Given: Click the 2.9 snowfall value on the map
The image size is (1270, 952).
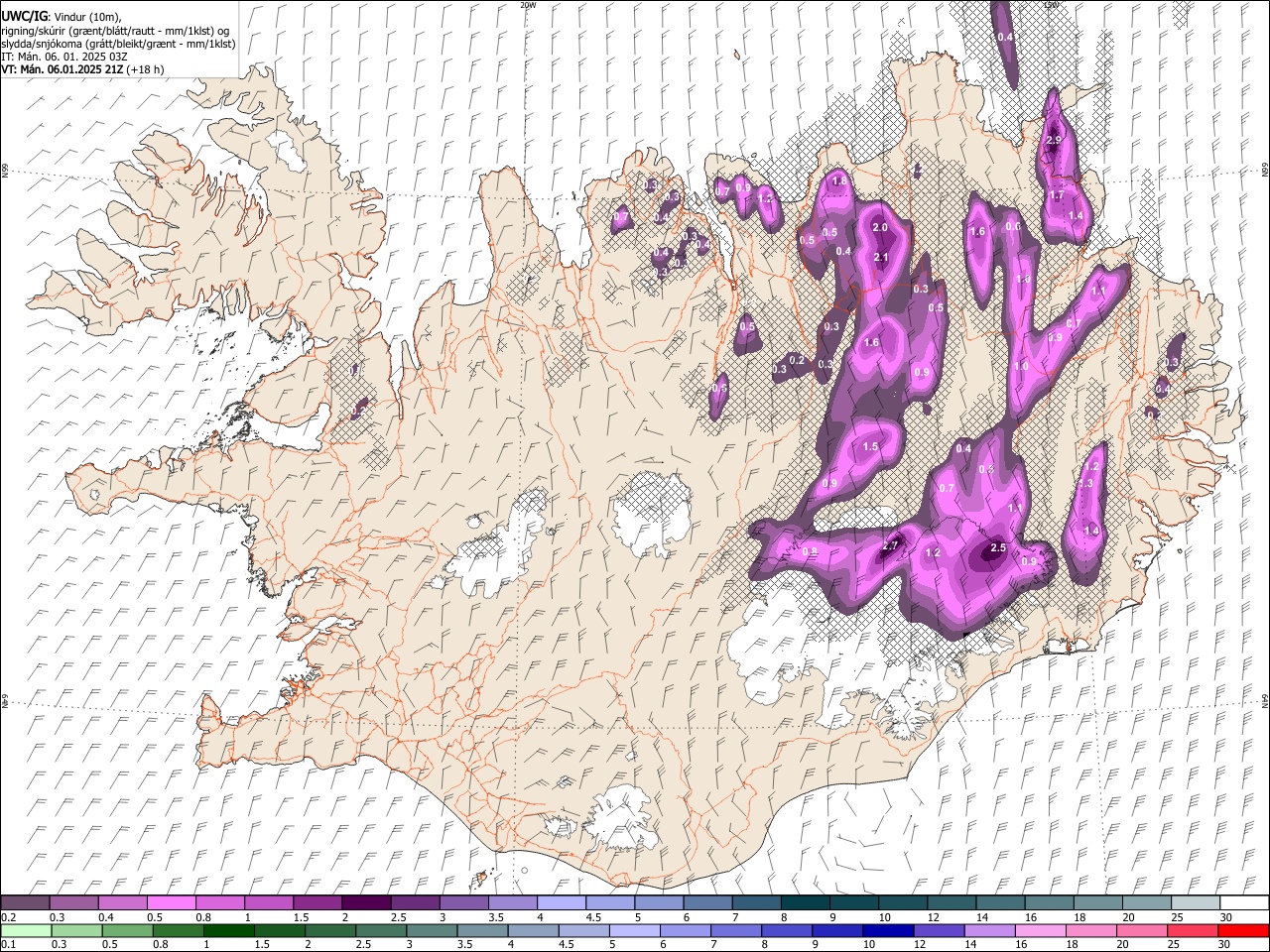Looking at the screenshot, I should tap(1054, 141).
